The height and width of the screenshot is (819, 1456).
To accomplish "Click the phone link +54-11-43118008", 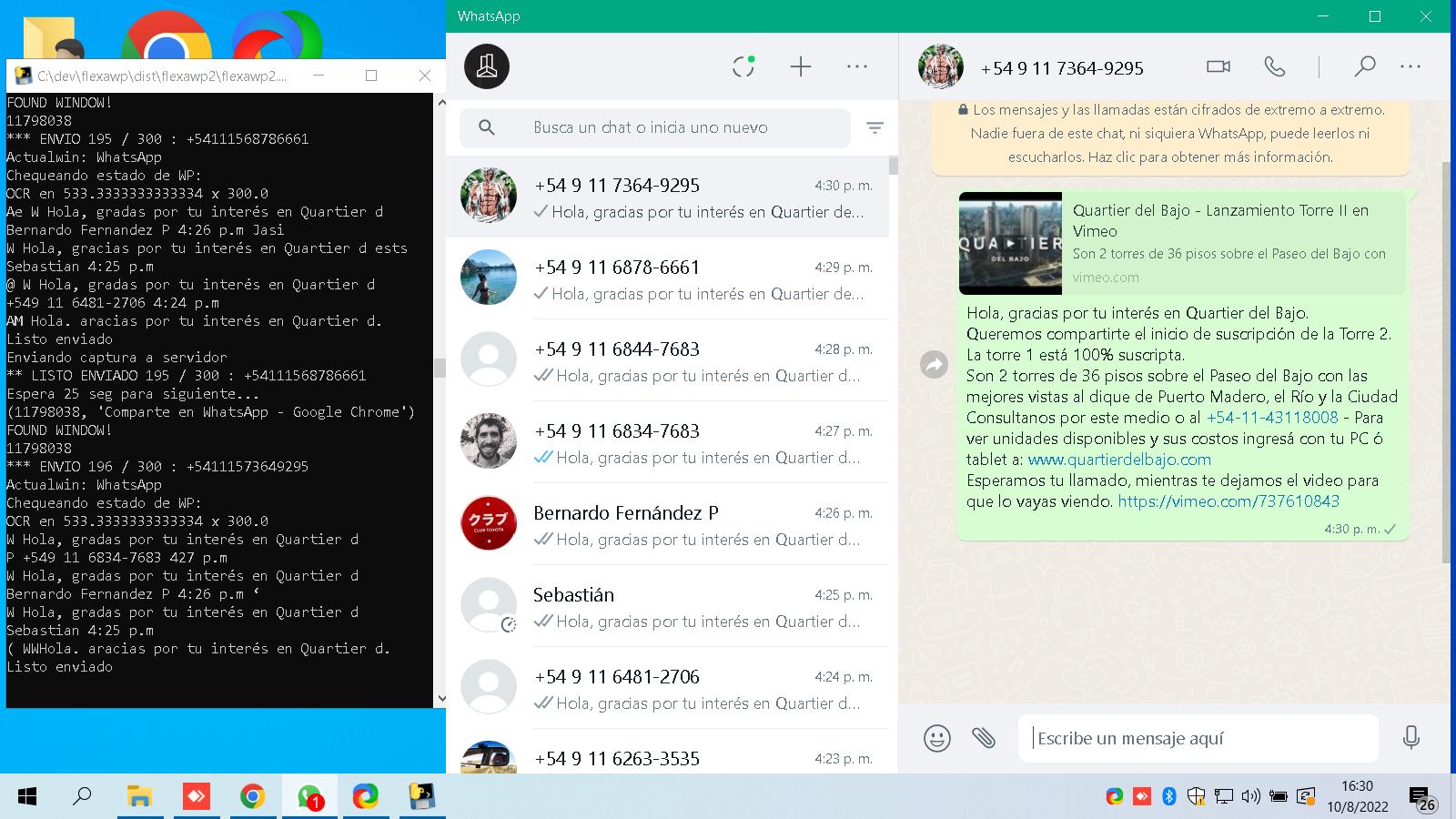I will [1272, 418].
